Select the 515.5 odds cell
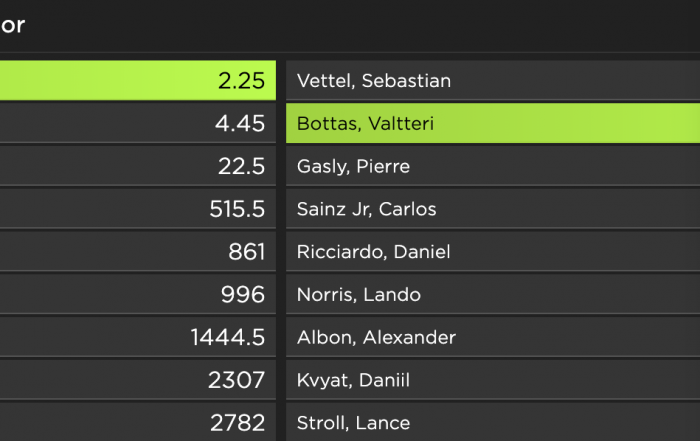The height and width of the screenshot is (441, 700). 138,209
